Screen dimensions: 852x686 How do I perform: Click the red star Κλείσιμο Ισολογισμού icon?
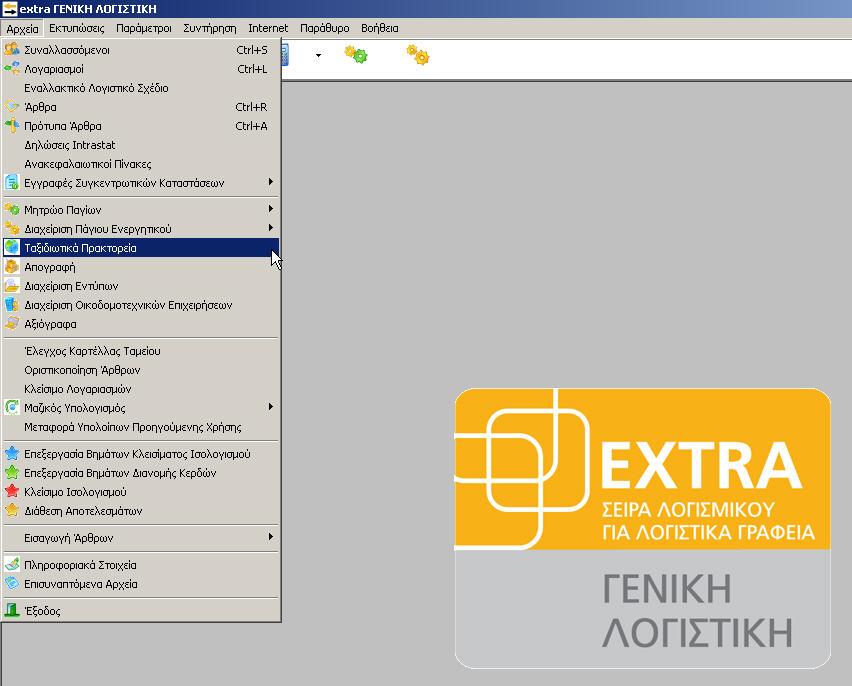click(x=12, y=491)
